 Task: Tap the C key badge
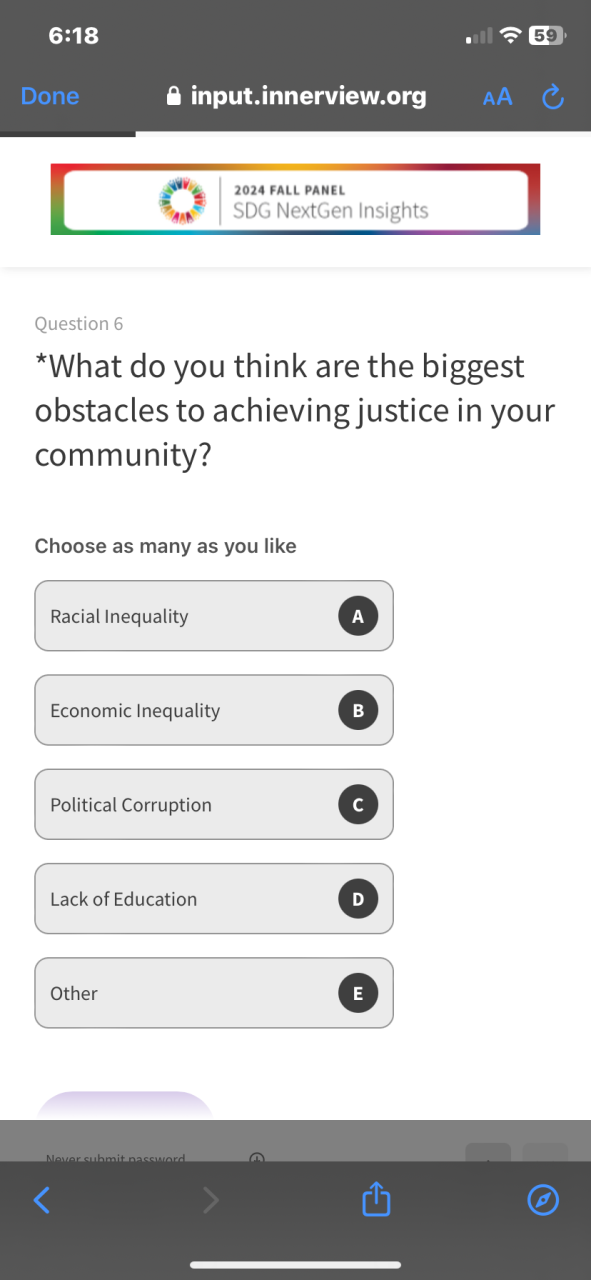point(358,805)
